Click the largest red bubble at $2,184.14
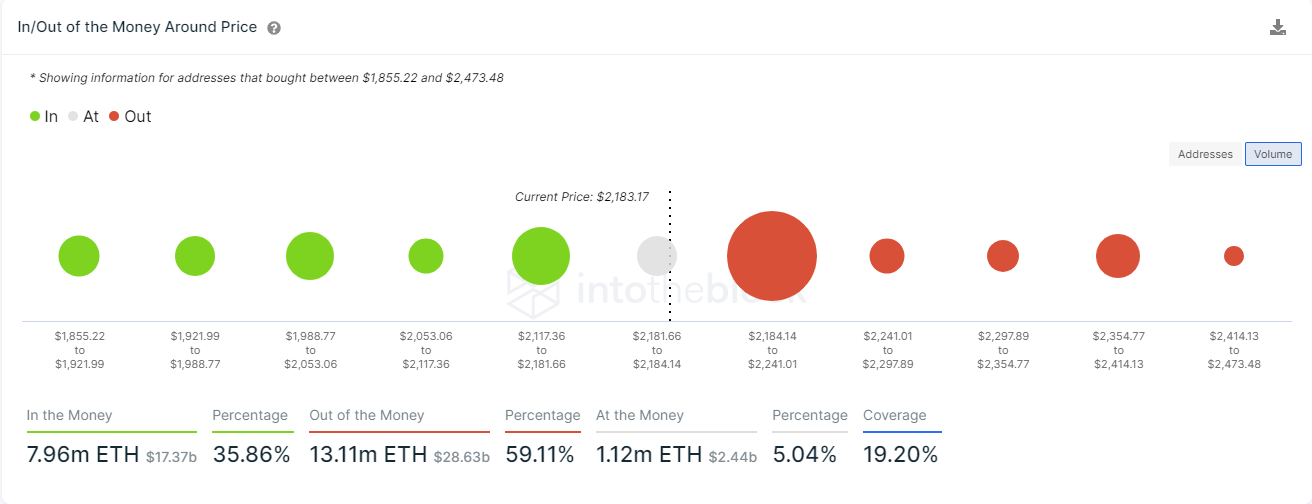Screen dimensions: 1312x504 [x=772, y=256]
